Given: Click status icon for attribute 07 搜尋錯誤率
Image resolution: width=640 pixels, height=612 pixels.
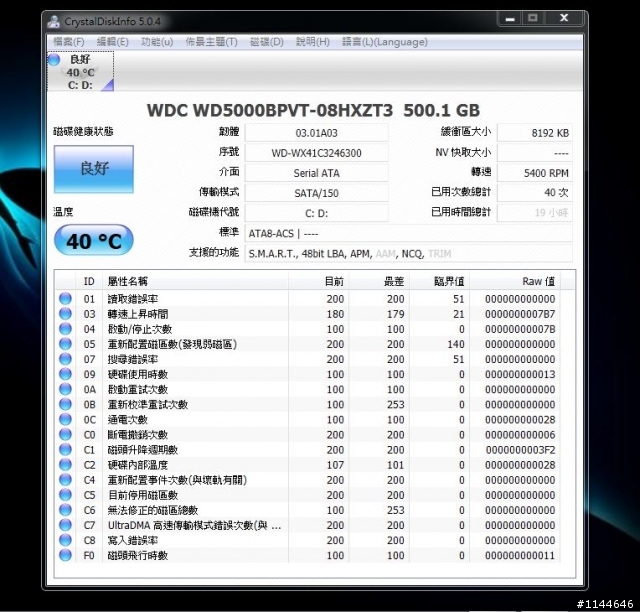Looking at the screenshot, I should point(65,359).
